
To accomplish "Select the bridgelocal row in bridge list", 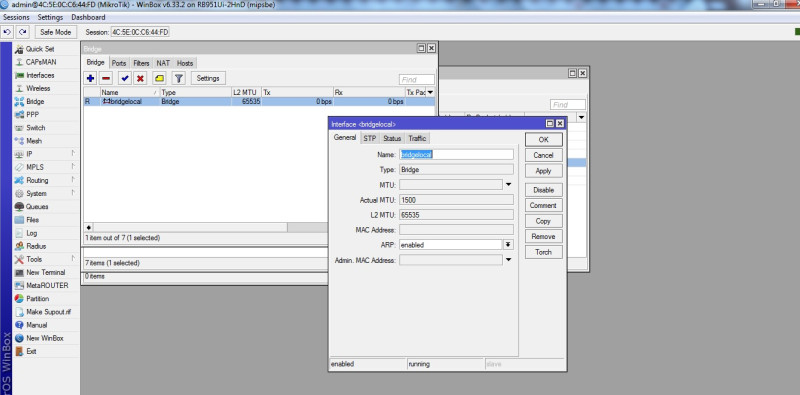I will pyautogui.click(x=259, y=102).
